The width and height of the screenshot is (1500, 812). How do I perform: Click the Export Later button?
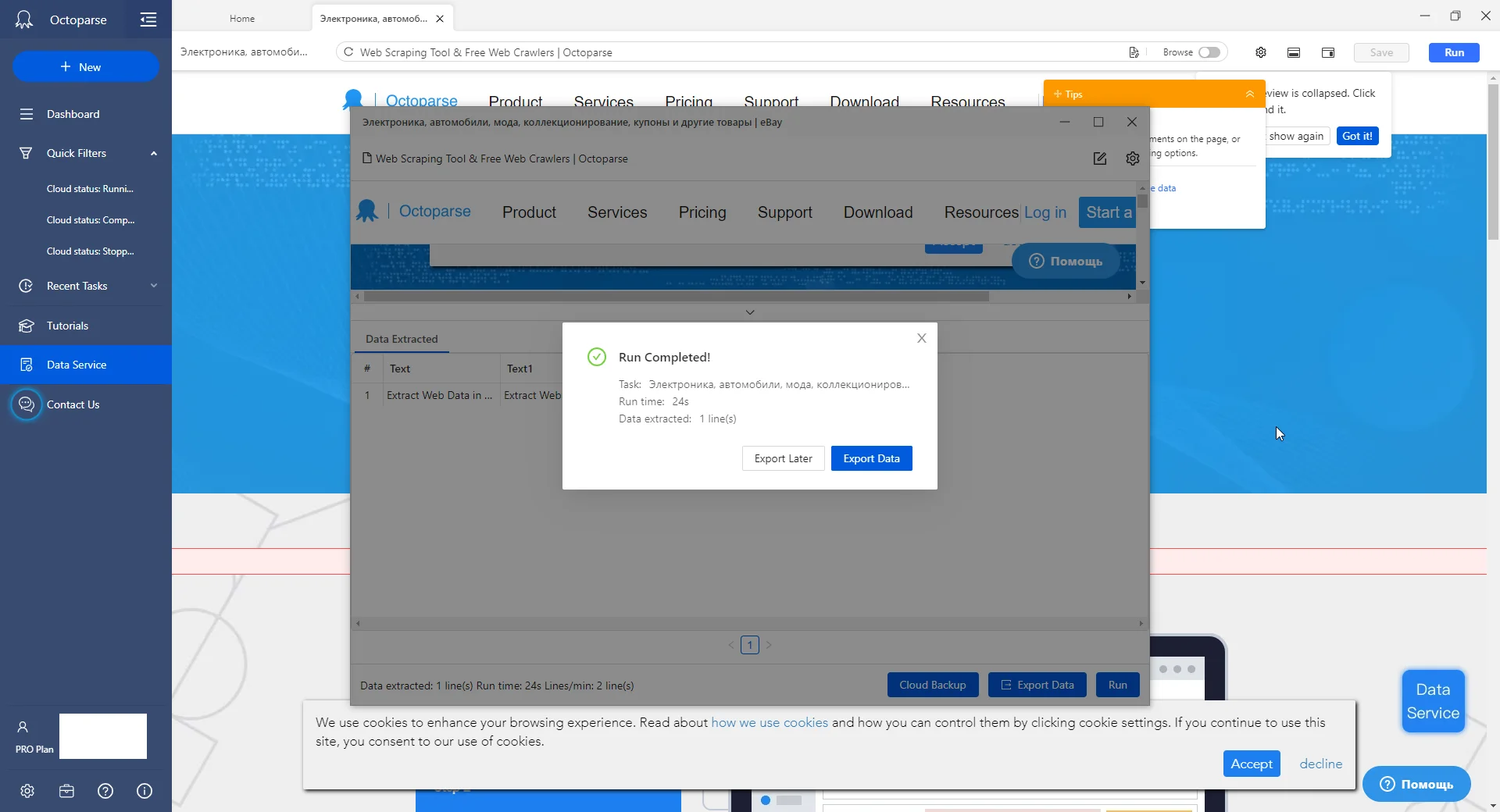784,458
